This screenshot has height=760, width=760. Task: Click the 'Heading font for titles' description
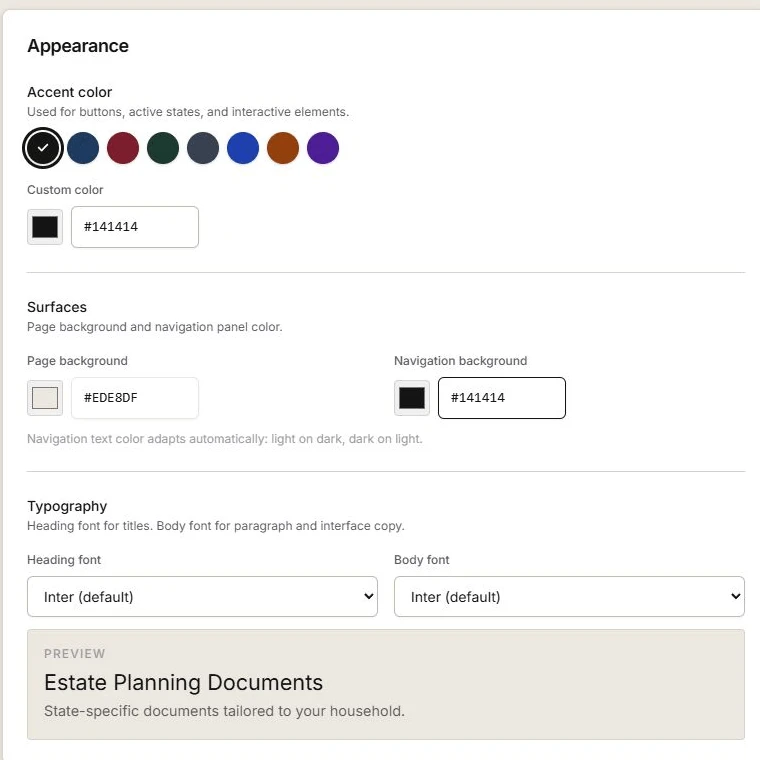tap(216, 526)
